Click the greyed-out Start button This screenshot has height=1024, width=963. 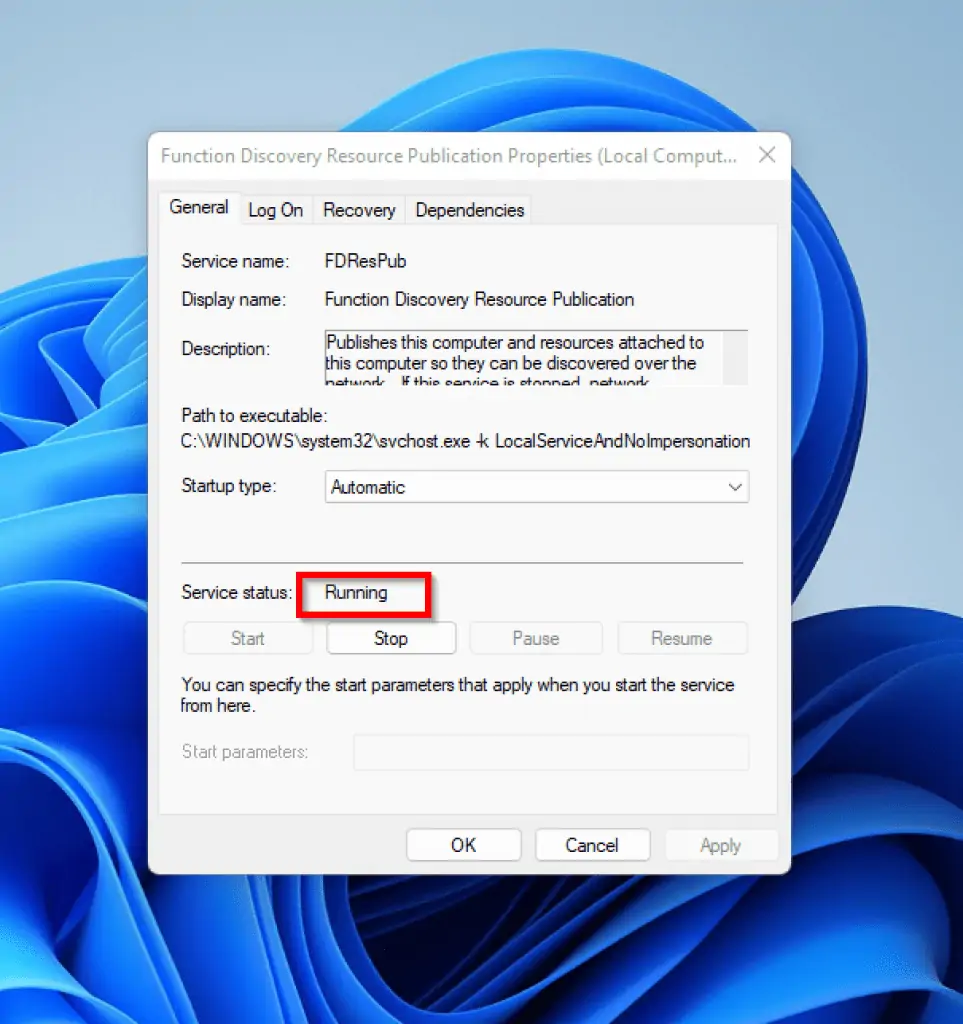click(247, 638)
